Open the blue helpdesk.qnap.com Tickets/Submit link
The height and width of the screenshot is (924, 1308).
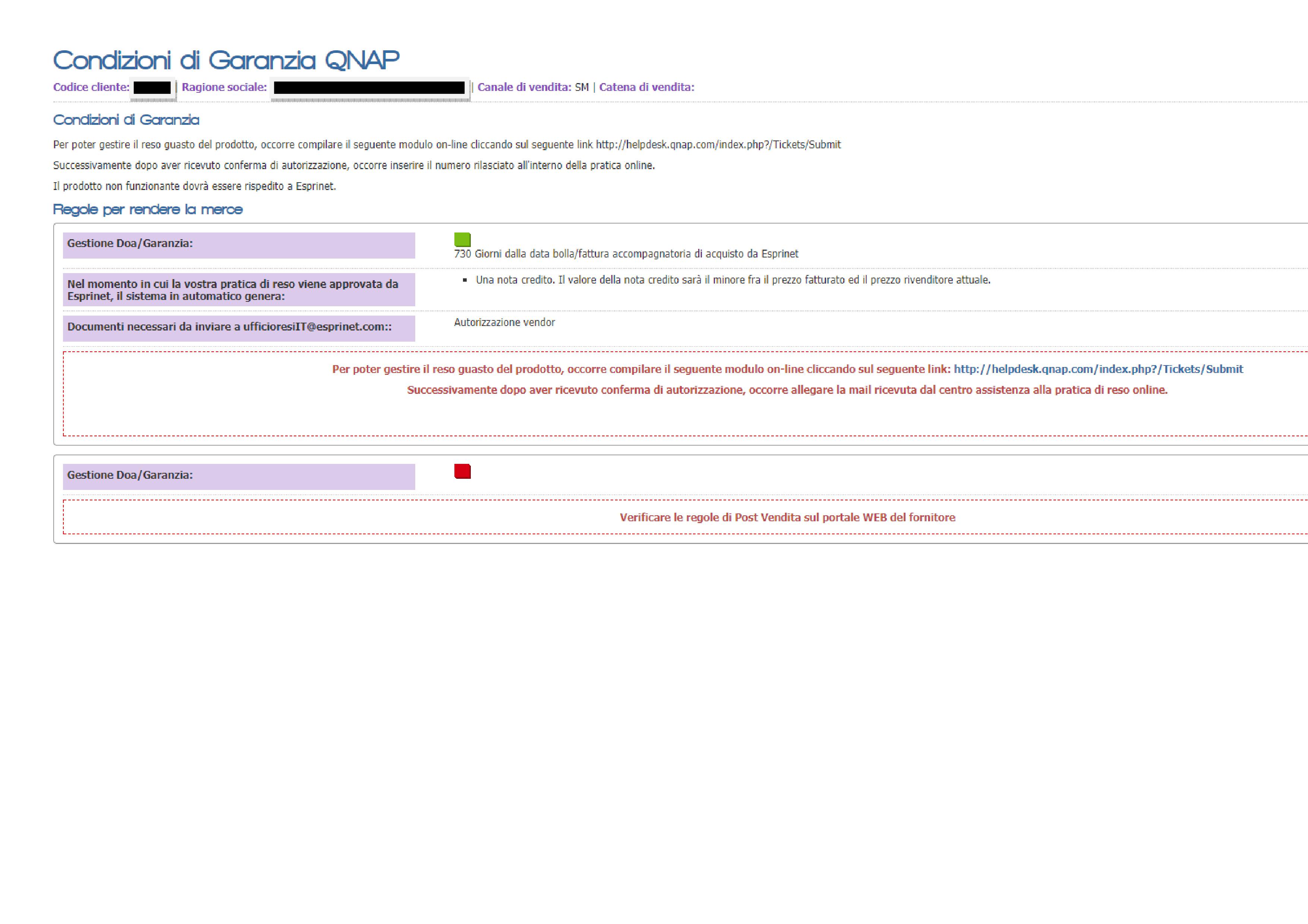point(1098,369)
